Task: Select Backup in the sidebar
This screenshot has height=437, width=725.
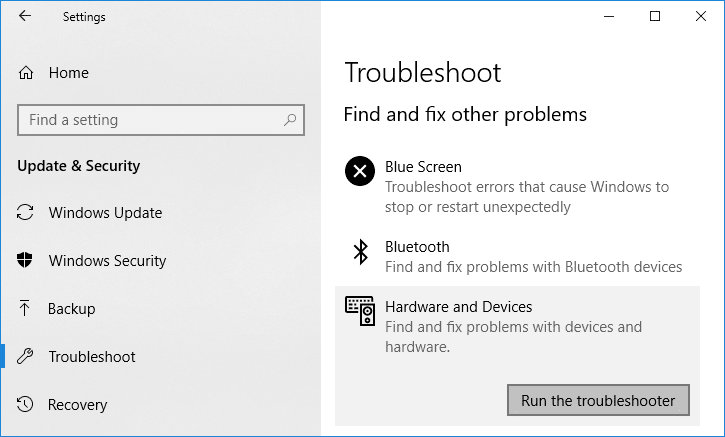Action: (72, 309)
